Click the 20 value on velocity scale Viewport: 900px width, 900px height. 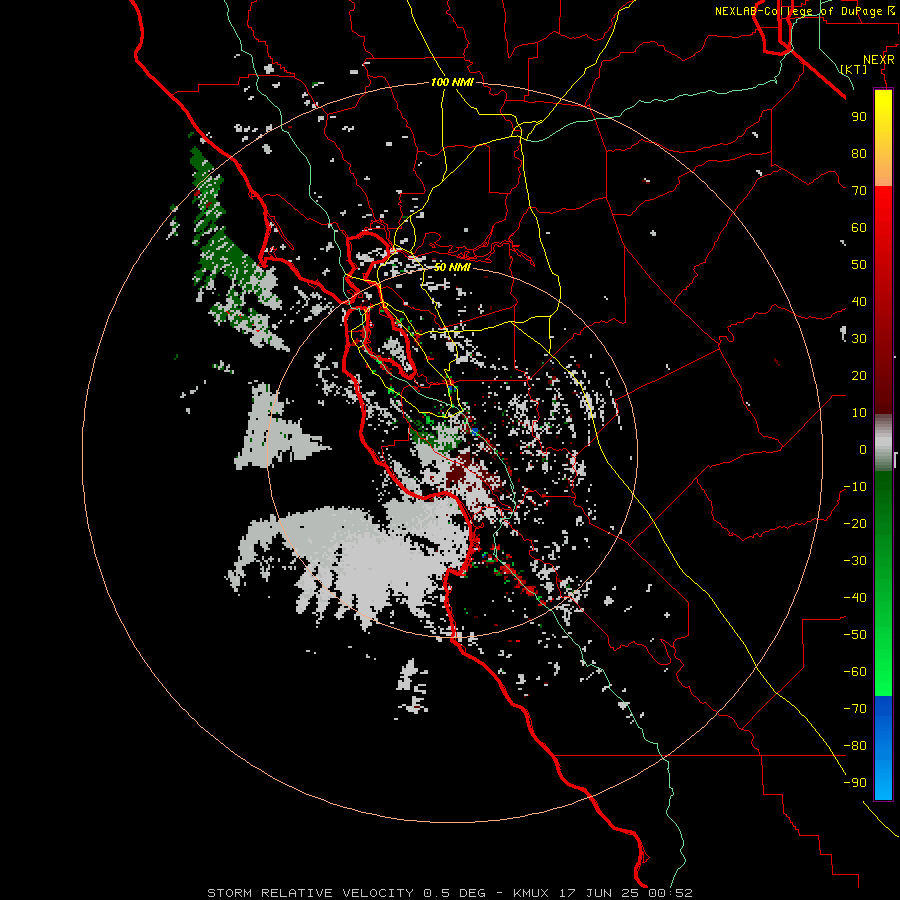coord(859,376)
